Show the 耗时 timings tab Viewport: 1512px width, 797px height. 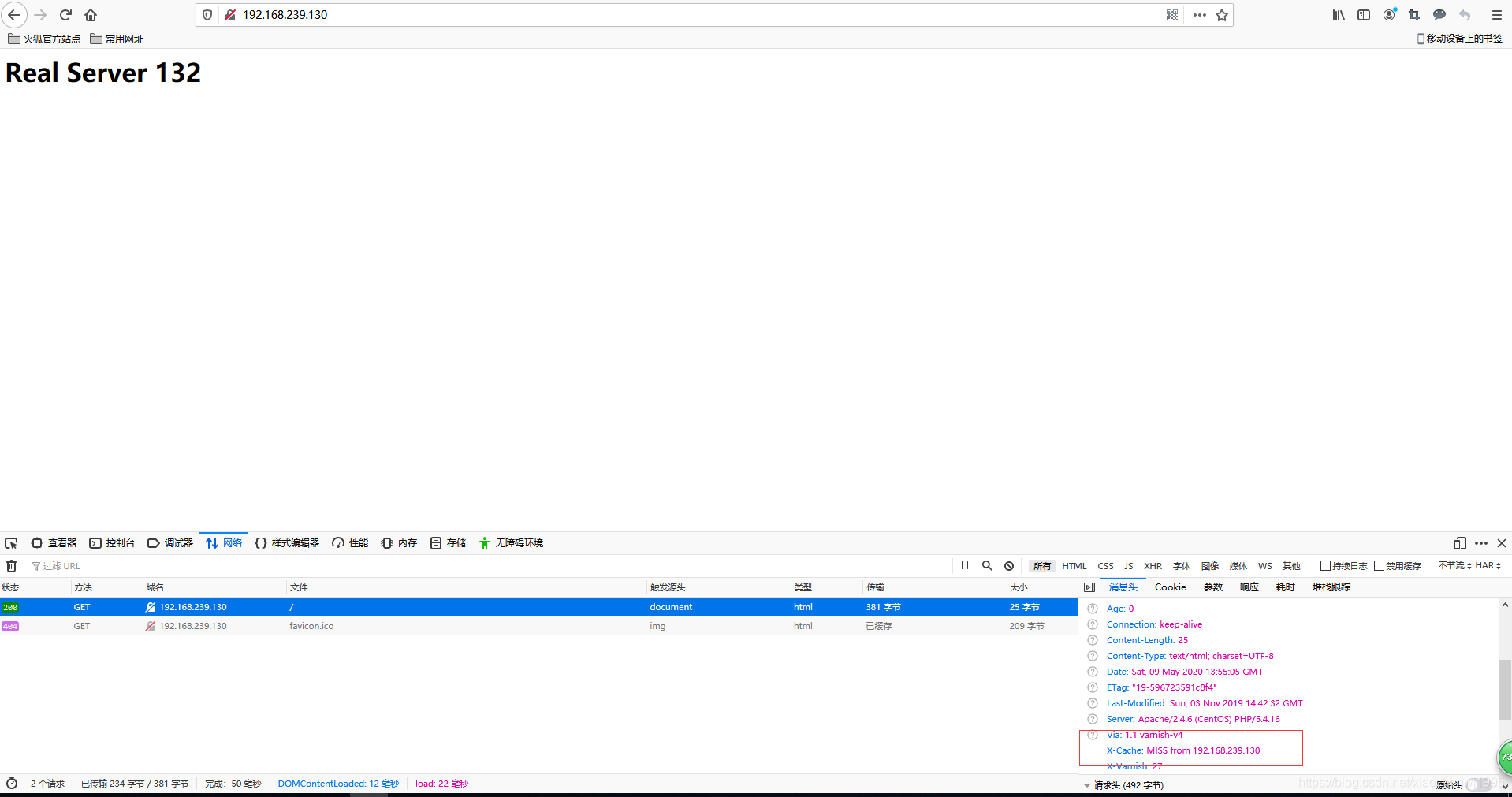click(x=1285, y=587)
